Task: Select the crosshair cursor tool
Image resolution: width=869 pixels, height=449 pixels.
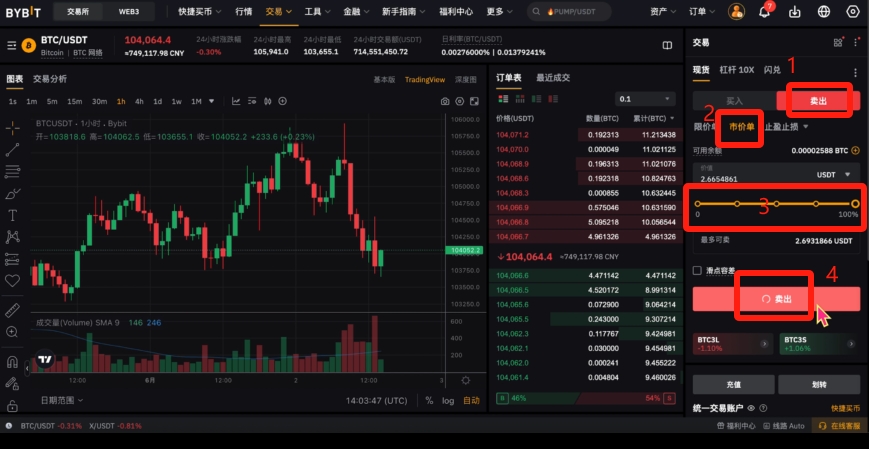Action: (x=12, y=129)
